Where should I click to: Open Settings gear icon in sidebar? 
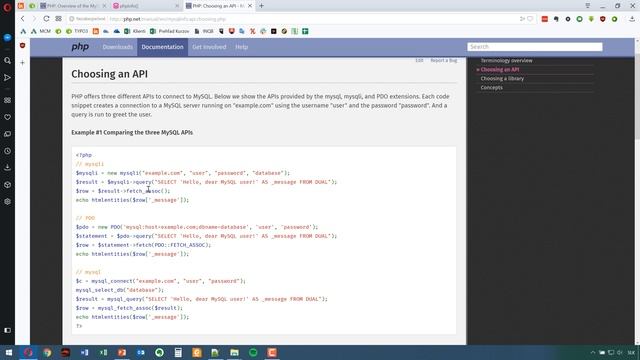(7, 202)
